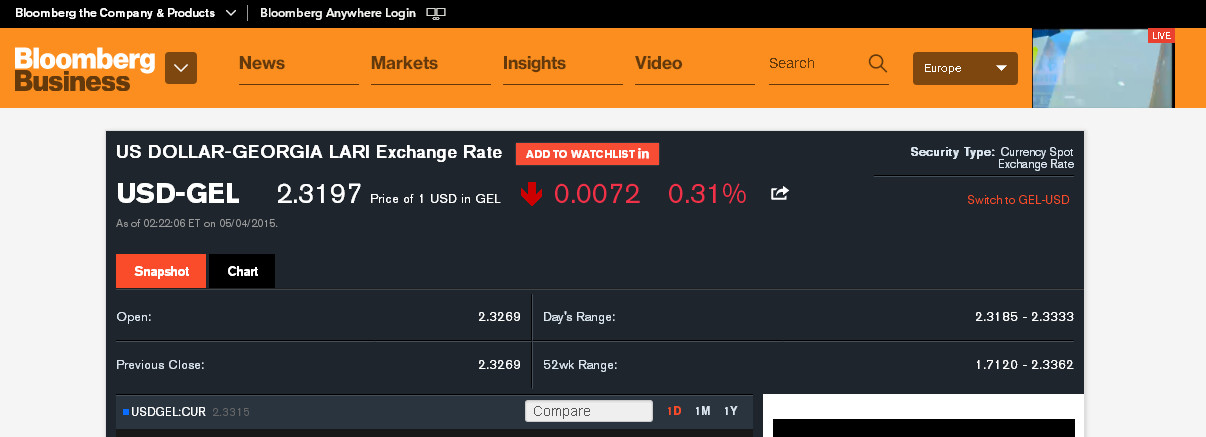Viewport: 1206px width, 437px height.
Task: Switch chart range to 1M
Action: point(702,411)
